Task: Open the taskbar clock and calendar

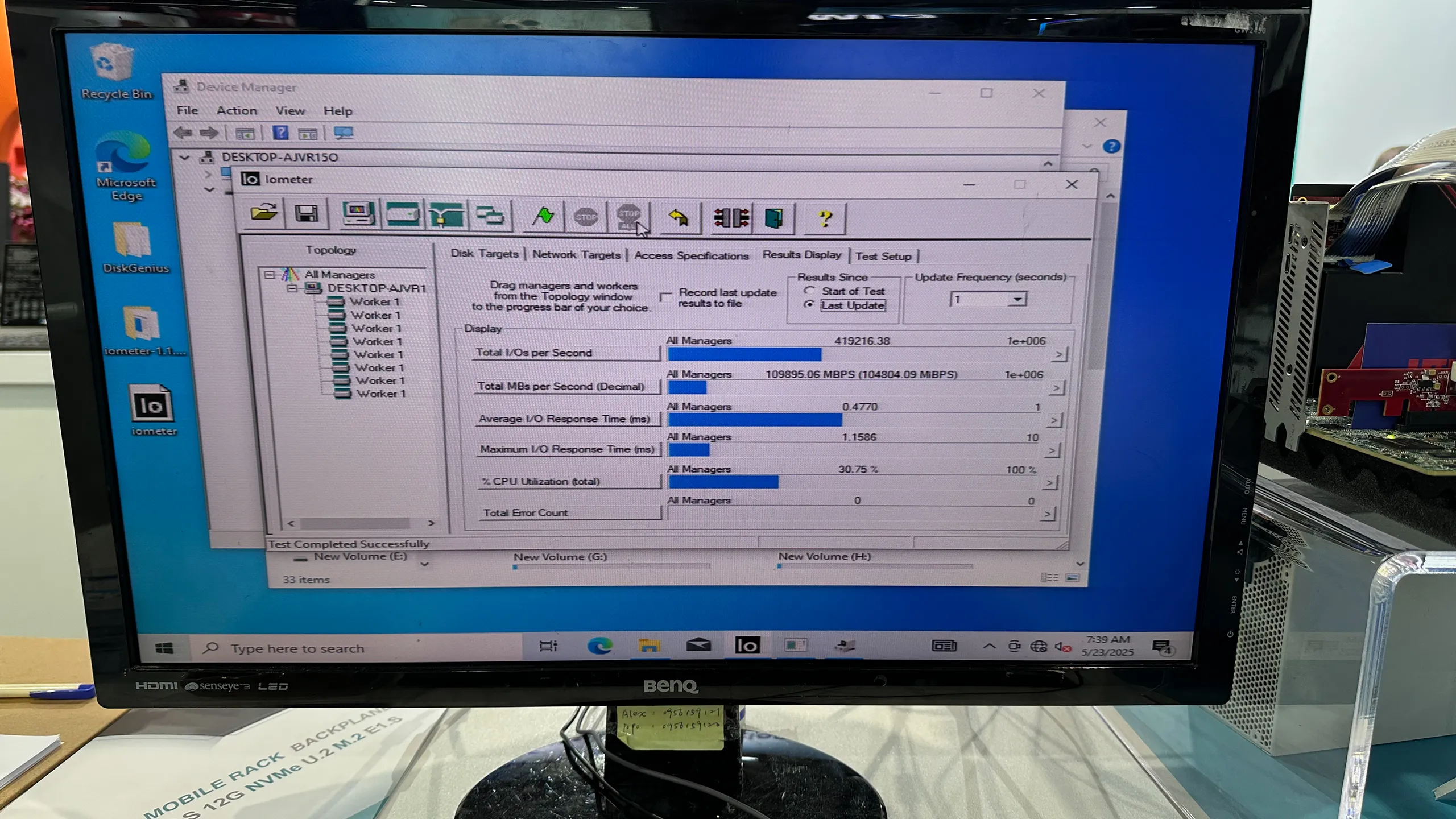Action: [x=1107, y=646]
